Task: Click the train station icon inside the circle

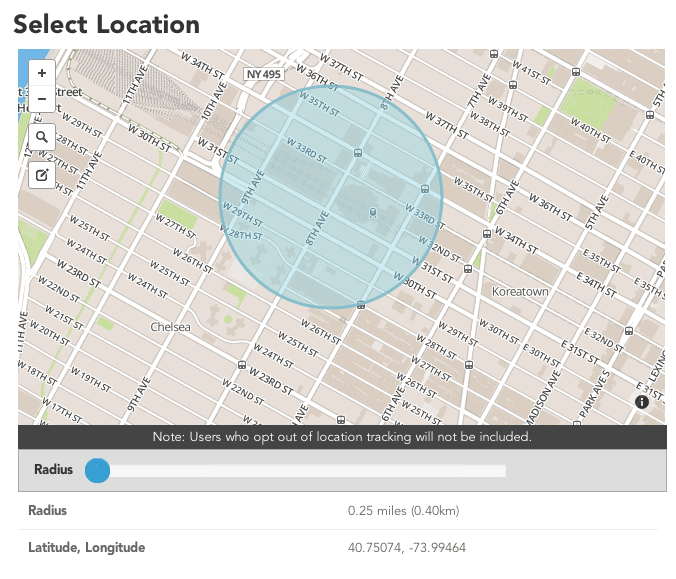Action: pyautogui.click(x=373, y=212)
